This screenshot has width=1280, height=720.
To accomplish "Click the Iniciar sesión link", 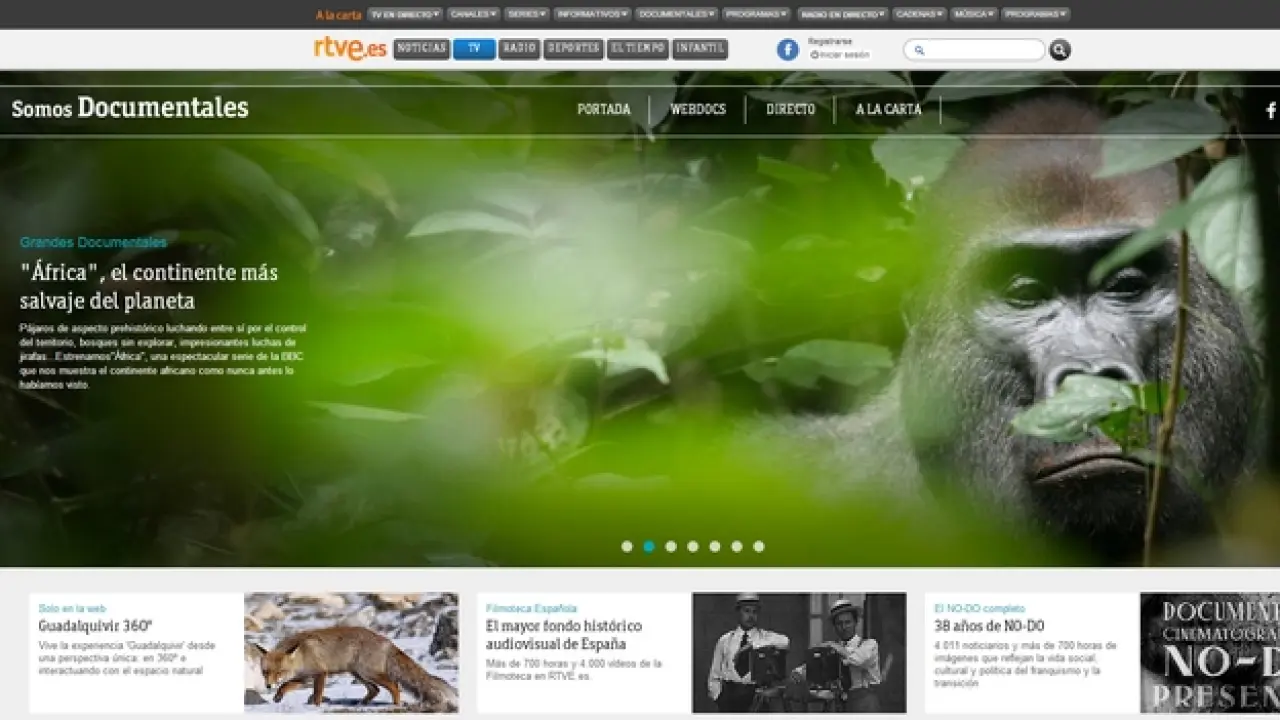I will (841, 55).
